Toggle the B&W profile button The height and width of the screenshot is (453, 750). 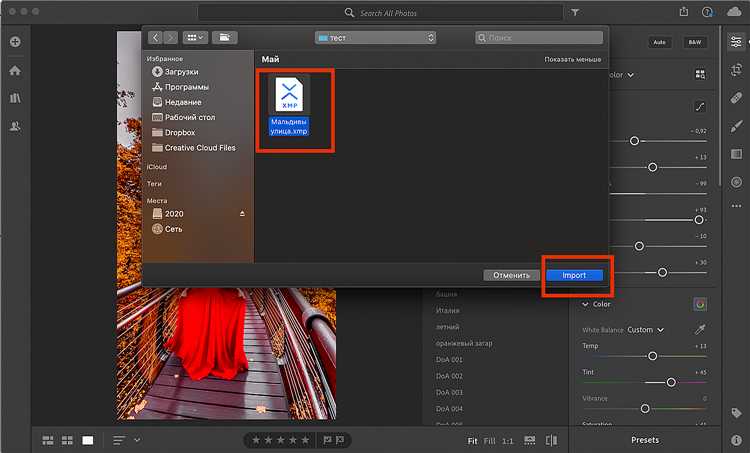tap(693, 42)
